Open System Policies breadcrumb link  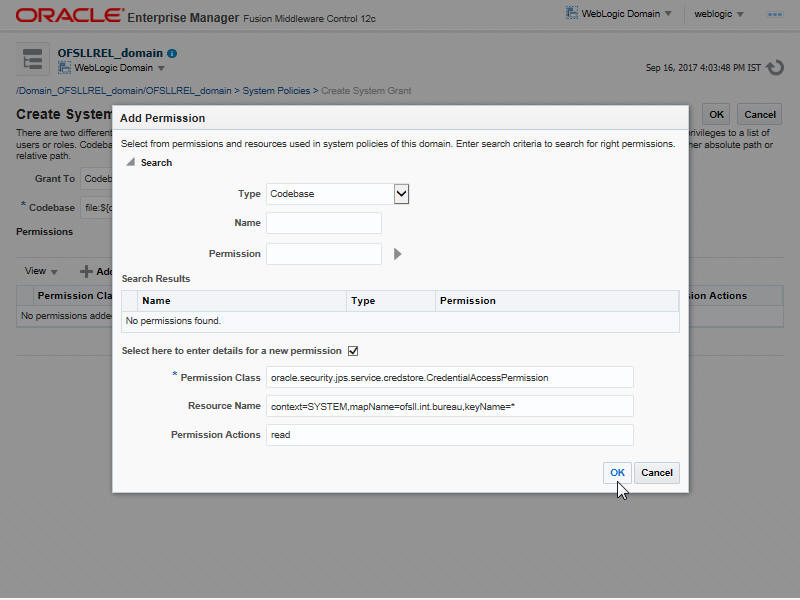tap(276, 91)
